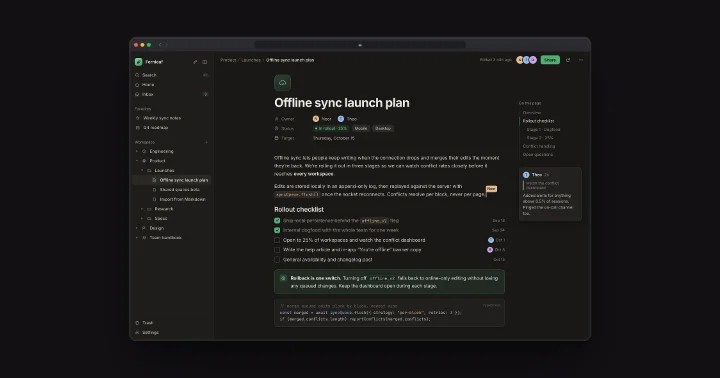Image resolution: width=720 pixels, height=378 pixels.
Task: Open the Weekly sync notes favorite
Action: [x=172, y=118]
